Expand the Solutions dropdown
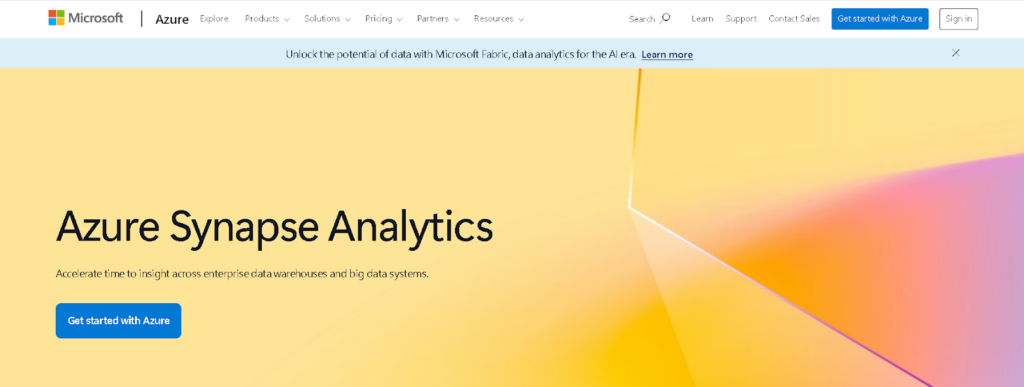Viewport: 1024px width, 387px height. pyautogui.click(x=327, y=19)
